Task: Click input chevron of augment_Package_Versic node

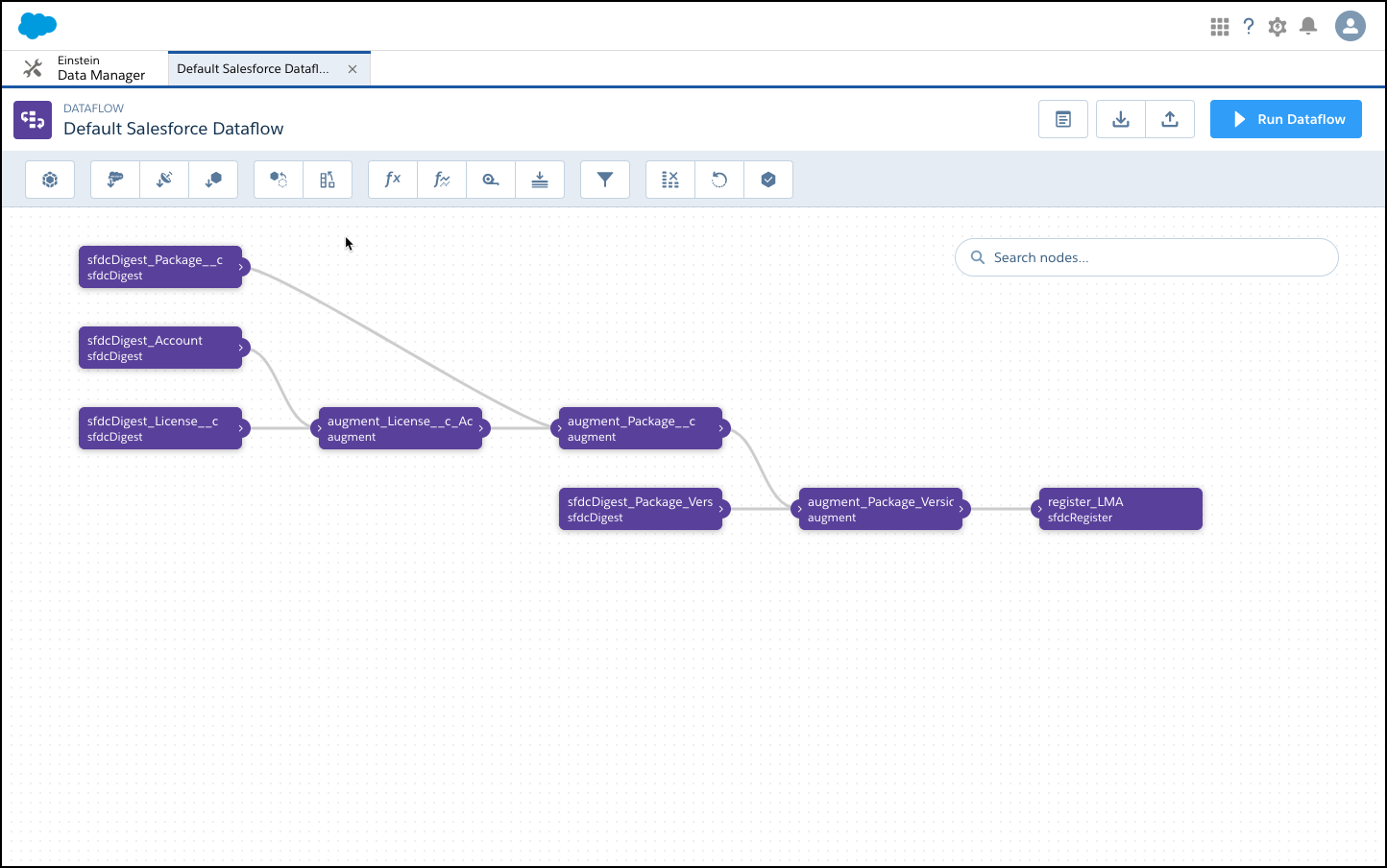Action: [799, 509]
